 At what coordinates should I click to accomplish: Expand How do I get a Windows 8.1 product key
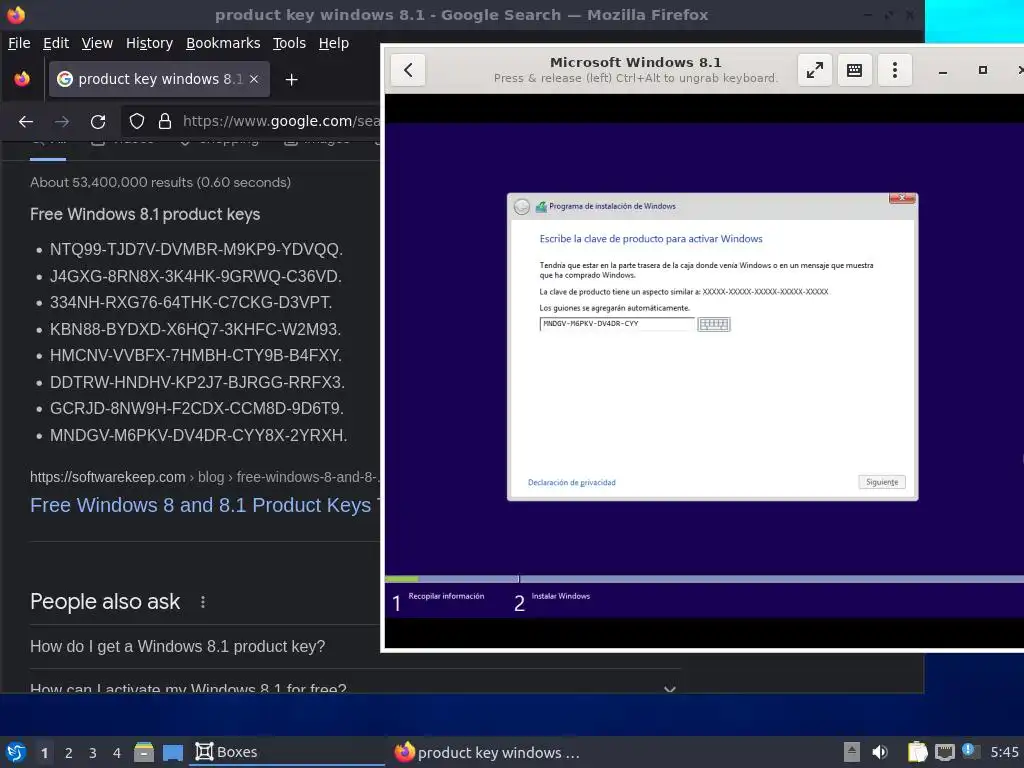tap(178, 647)
